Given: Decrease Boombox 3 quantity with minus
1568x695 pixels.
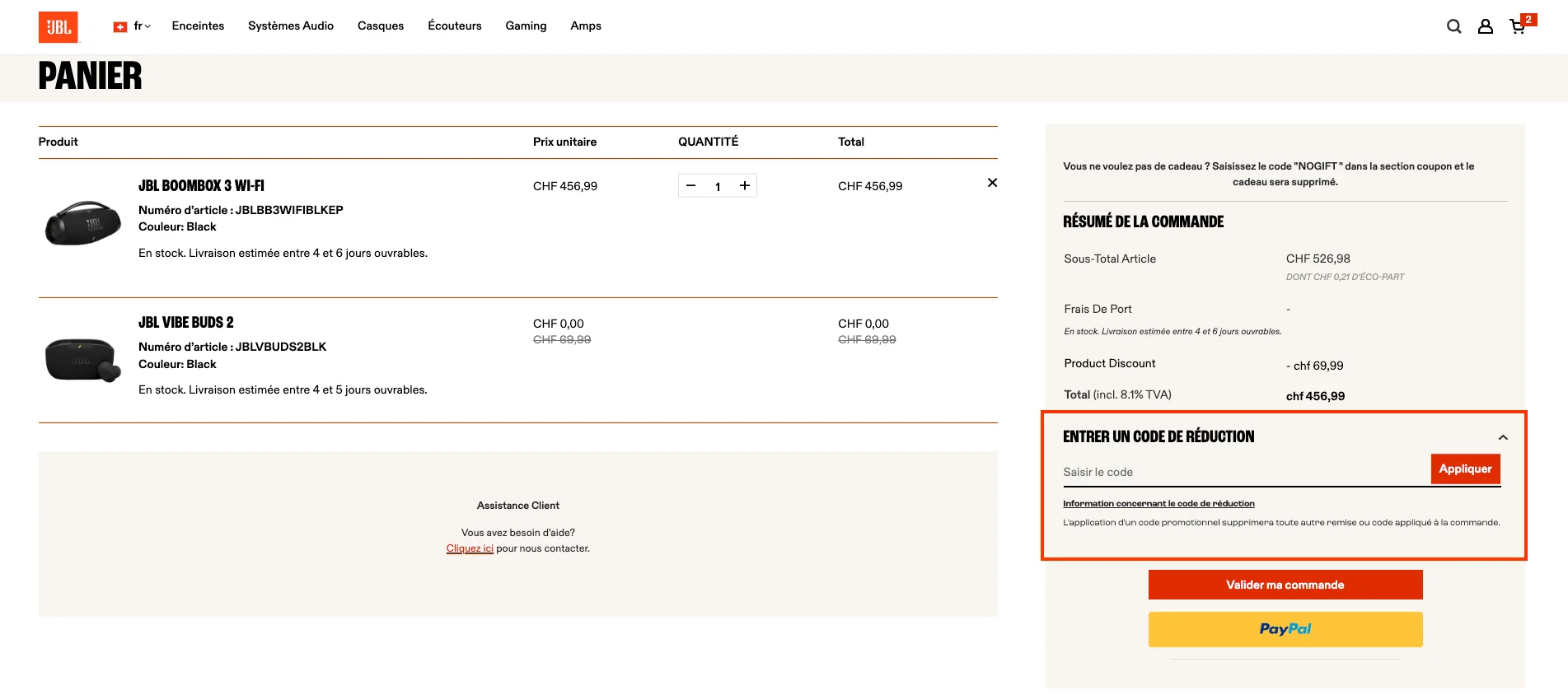Looking at the screenshot, I should click(691, 186).
